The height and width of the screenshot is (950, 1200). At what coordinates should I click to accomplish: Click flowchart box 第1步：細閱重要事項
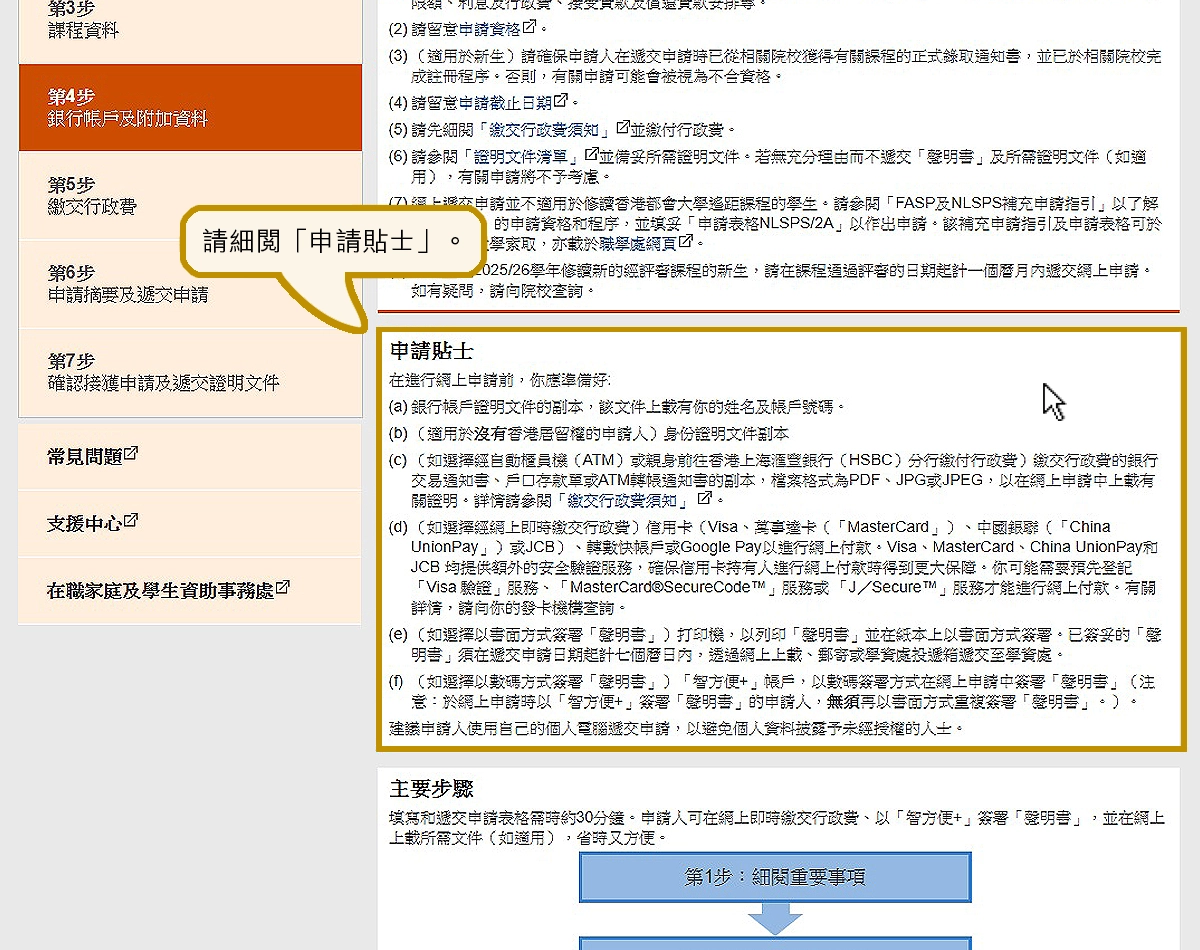(775, 877)
